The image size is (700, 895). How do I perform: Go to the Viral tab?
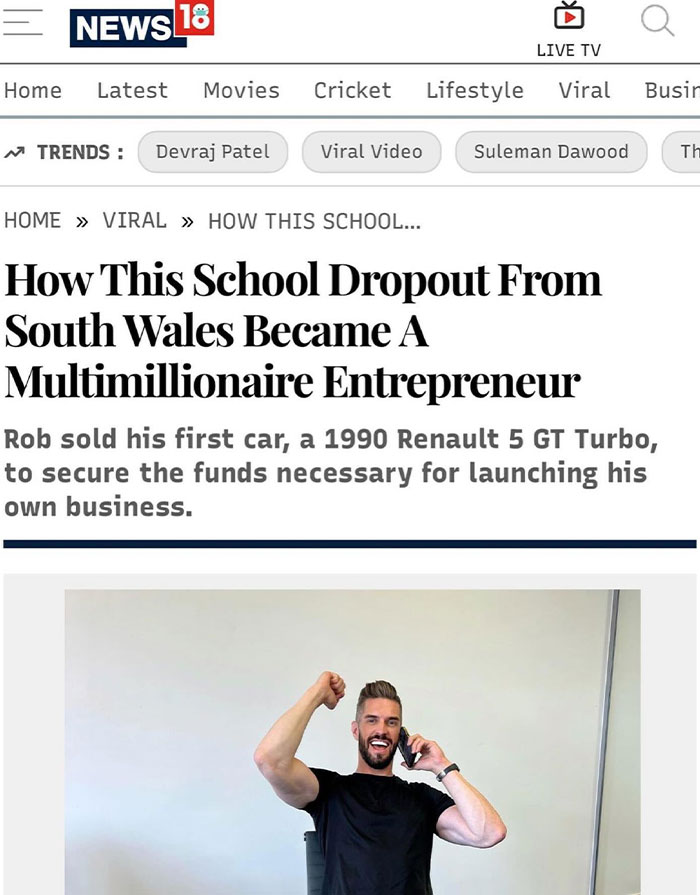[584, 90]
